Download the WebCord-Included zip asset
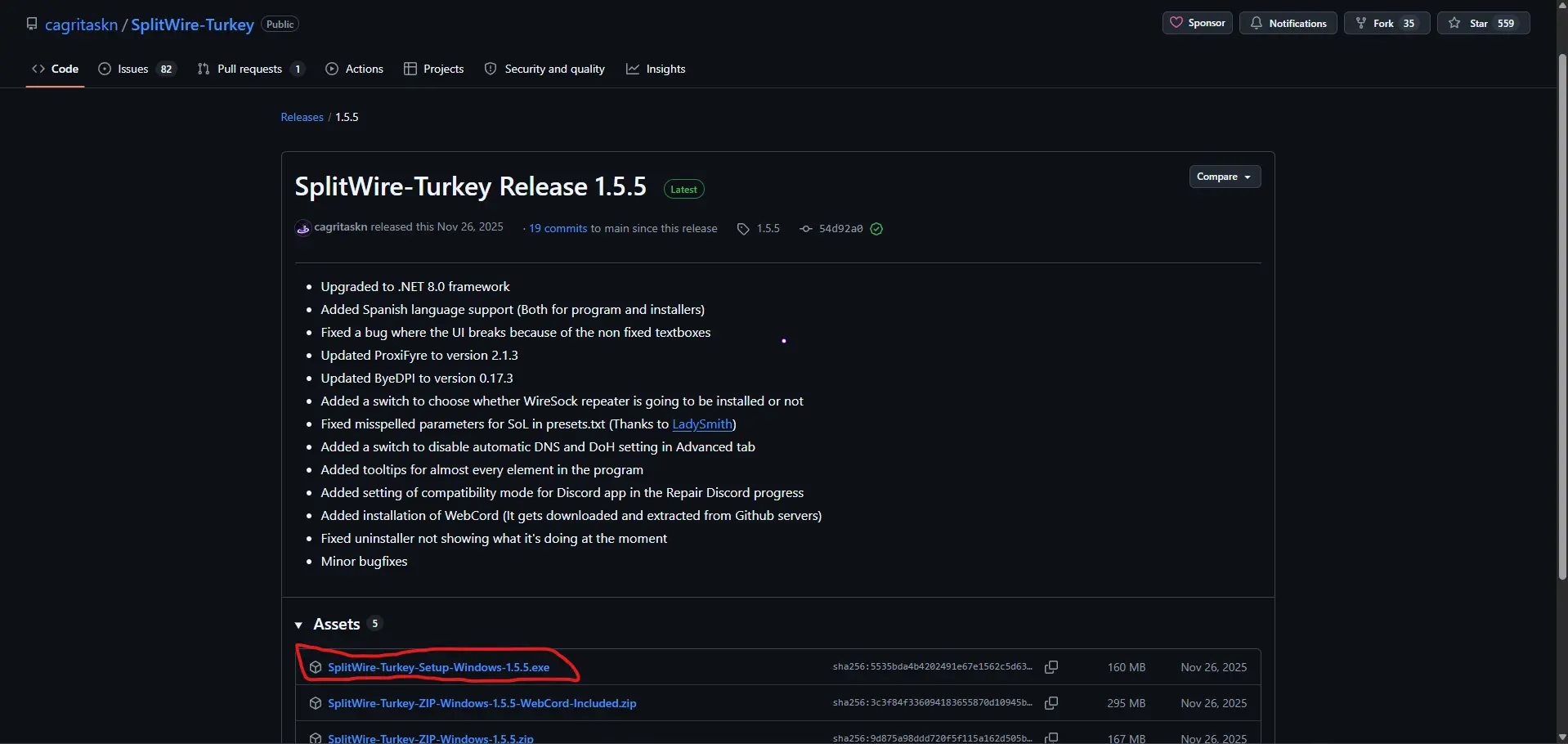 coord(482,703)
